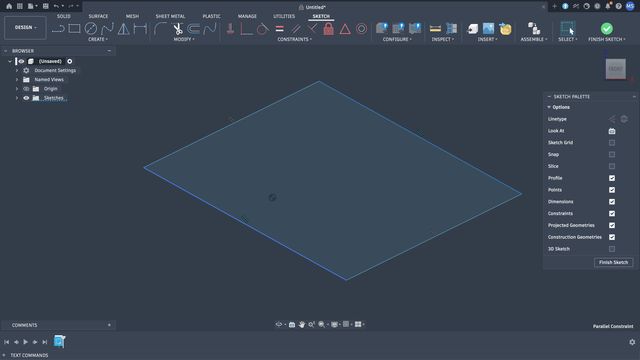Open the Orbit navigation tool

(279, 324)
